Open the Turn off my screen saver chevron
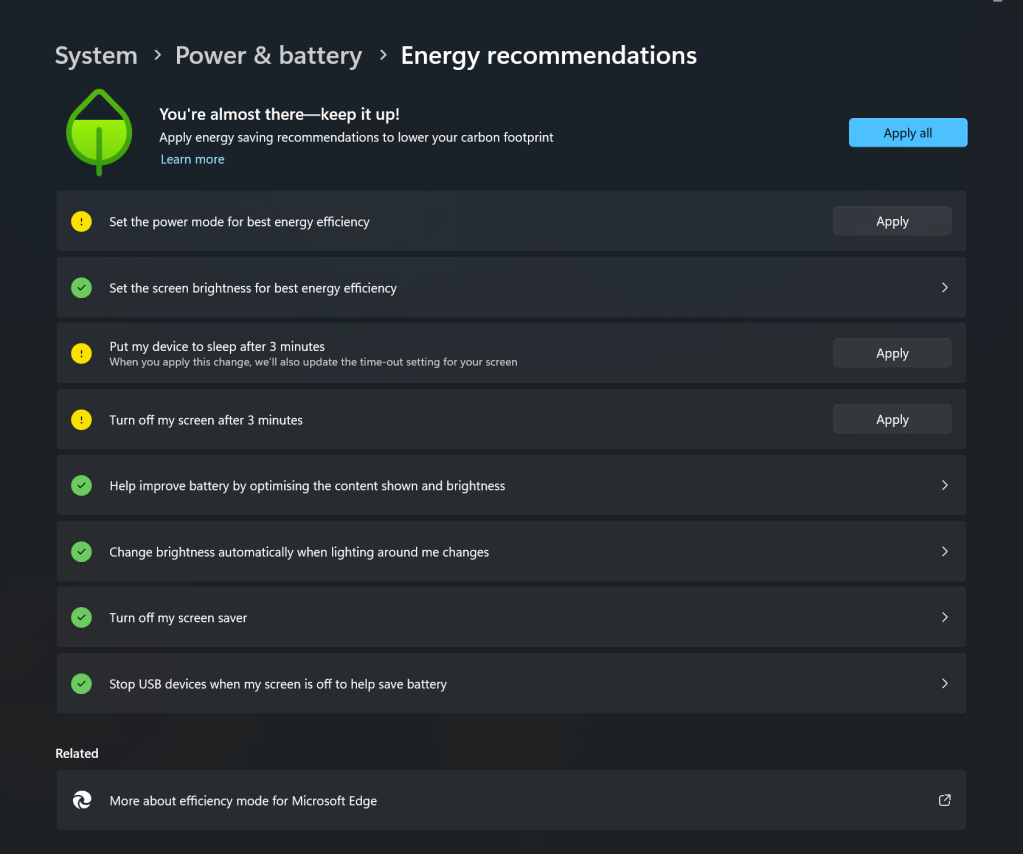This screenshot has height=854, width=1023. [944, 617]
